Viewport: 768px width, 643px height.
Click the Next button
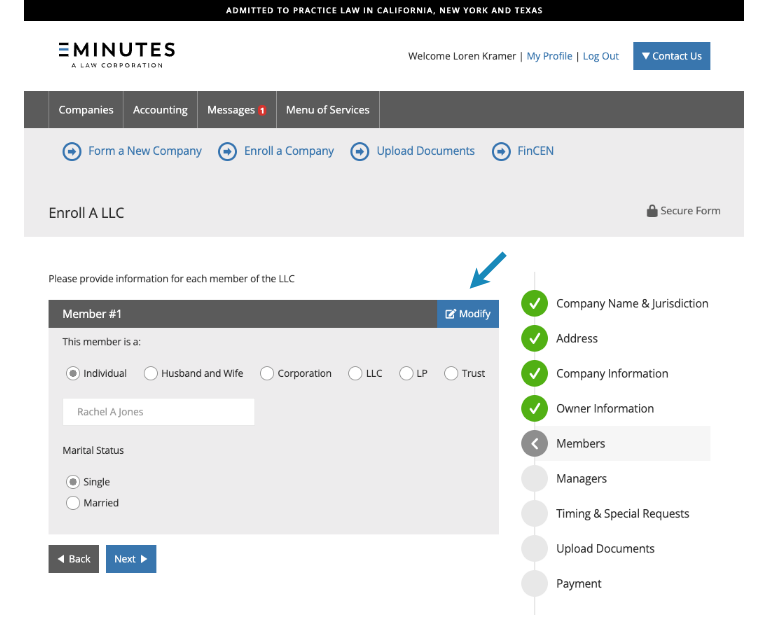[x=131, y=559]
